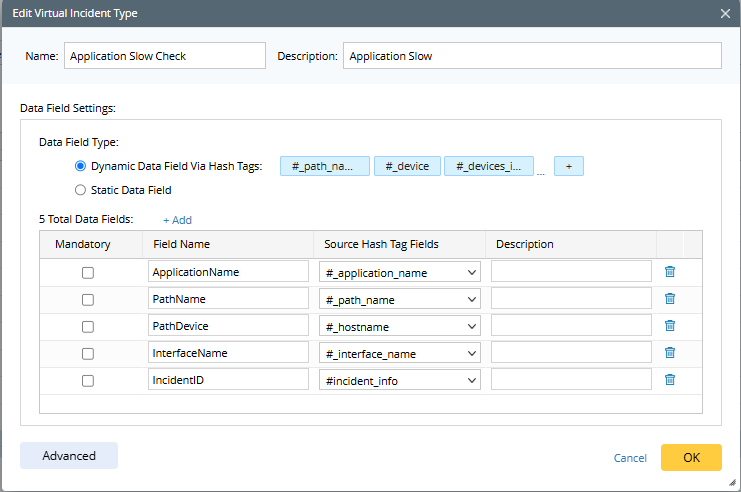Click the + Add data field link
The height and width of the screenshot is (492, 741).
[177, 220]
